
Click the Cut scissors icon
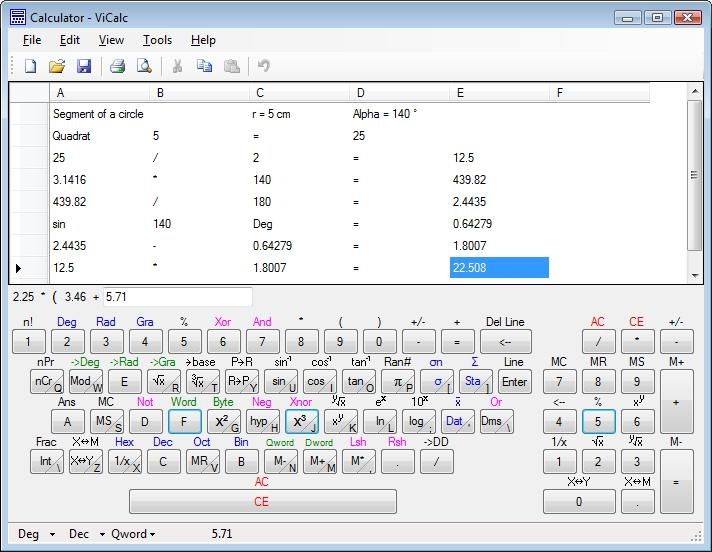coord(177,66)
